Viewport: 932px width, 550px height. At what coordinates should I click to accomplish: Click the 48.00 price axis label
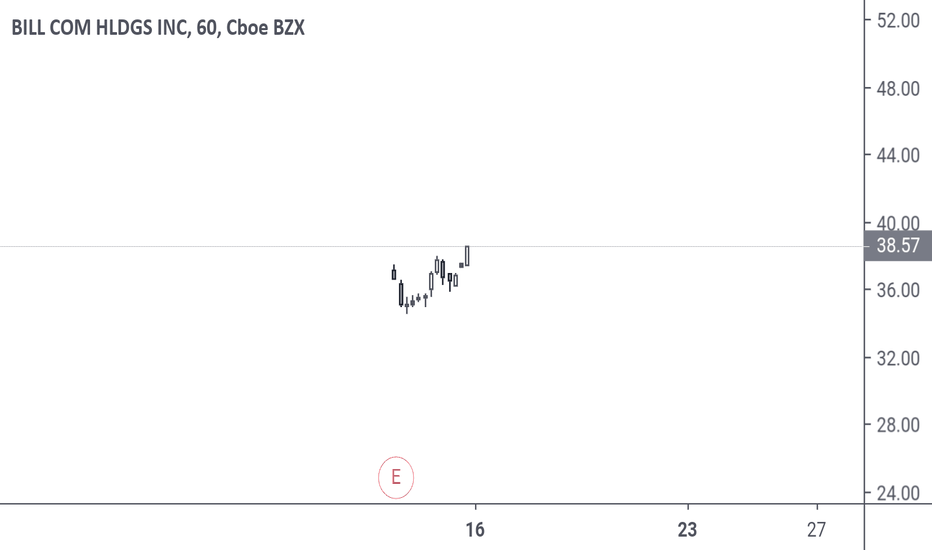tap(898, 89)
